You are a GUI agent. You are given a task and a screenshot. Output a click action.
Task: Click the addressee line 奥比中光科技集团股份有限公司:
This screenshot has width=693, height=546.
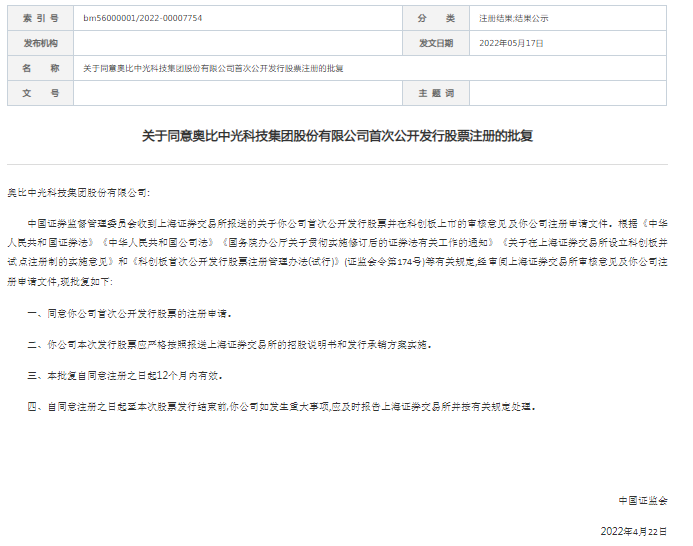point(79,193)
